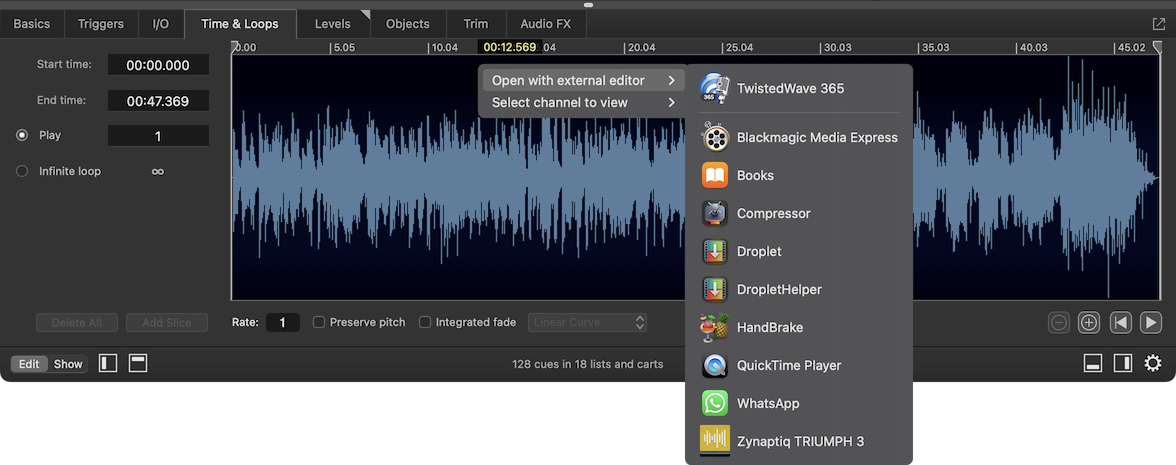Toggle the right sidebar panel icon
1176x465 pixels.
coord(1123,364)
